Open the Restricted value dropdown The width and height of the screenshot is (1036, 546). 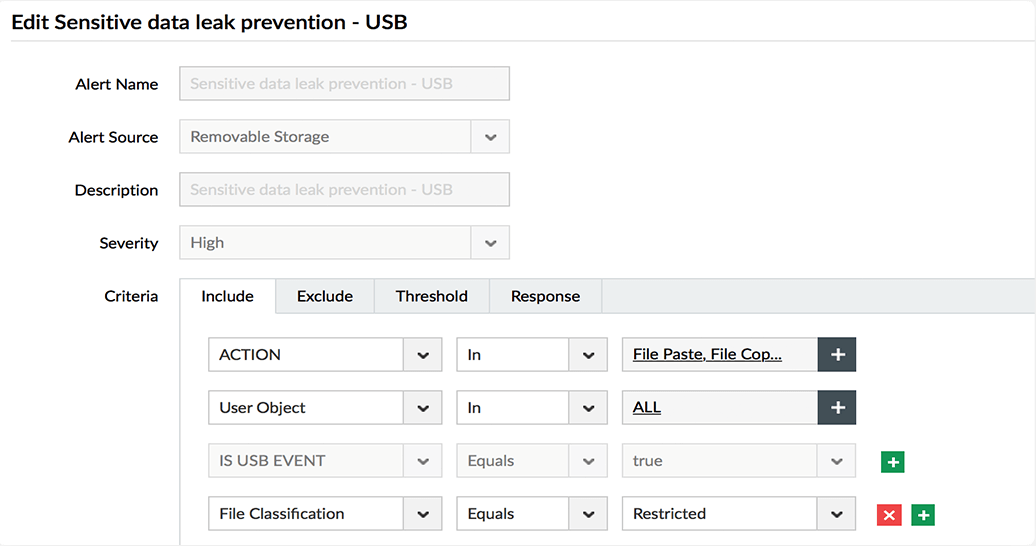[836, 514]
